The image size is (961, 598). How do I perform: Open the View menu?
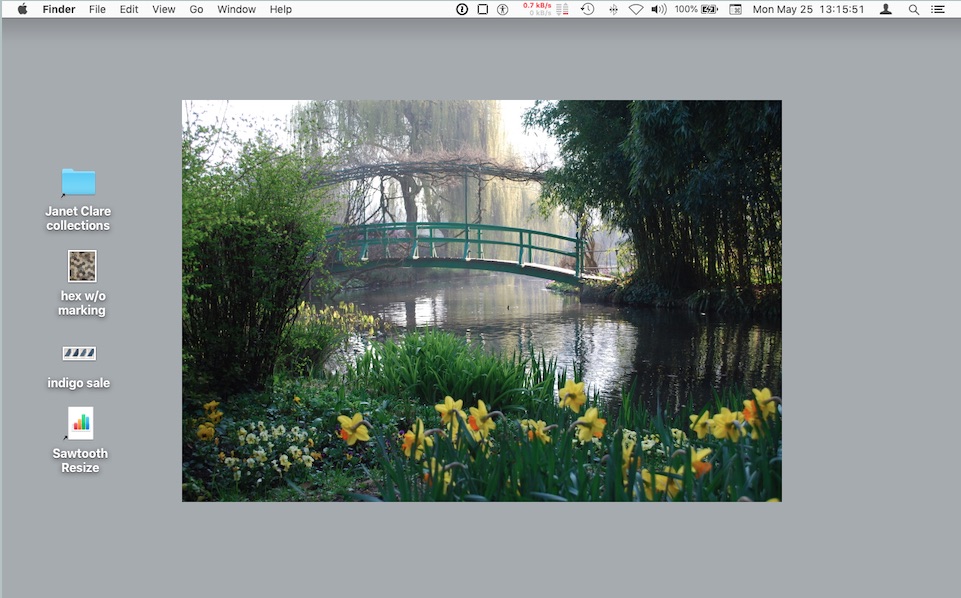164,9
